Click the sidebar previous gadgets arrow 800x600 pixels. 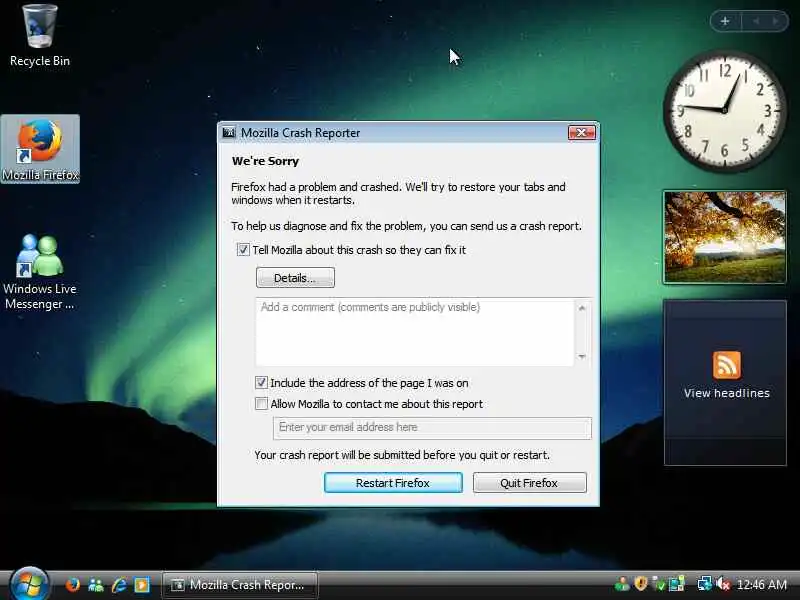coord(756,21)
